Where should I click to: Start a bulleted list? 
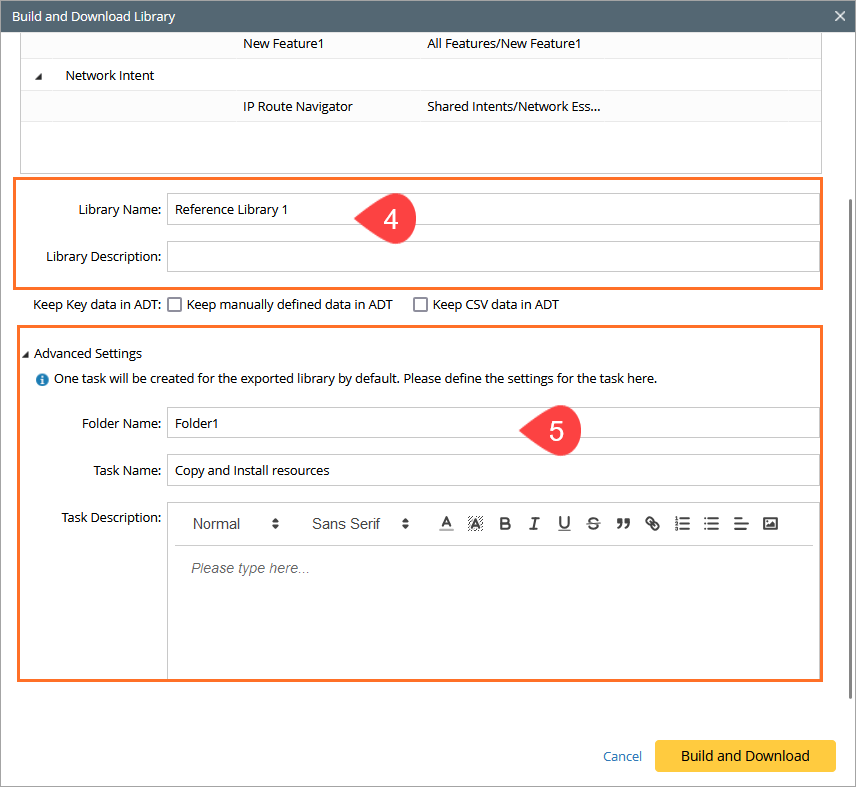711,524
